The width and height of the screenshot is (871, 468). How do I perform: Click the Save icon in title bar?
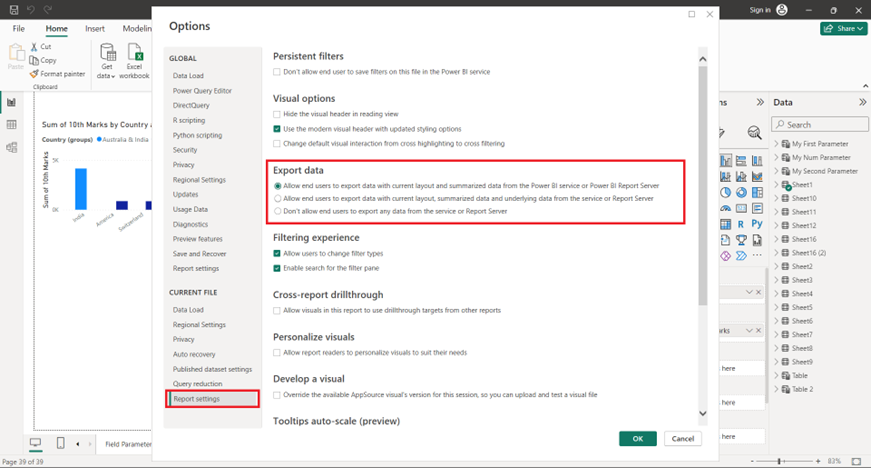[13, 10]
